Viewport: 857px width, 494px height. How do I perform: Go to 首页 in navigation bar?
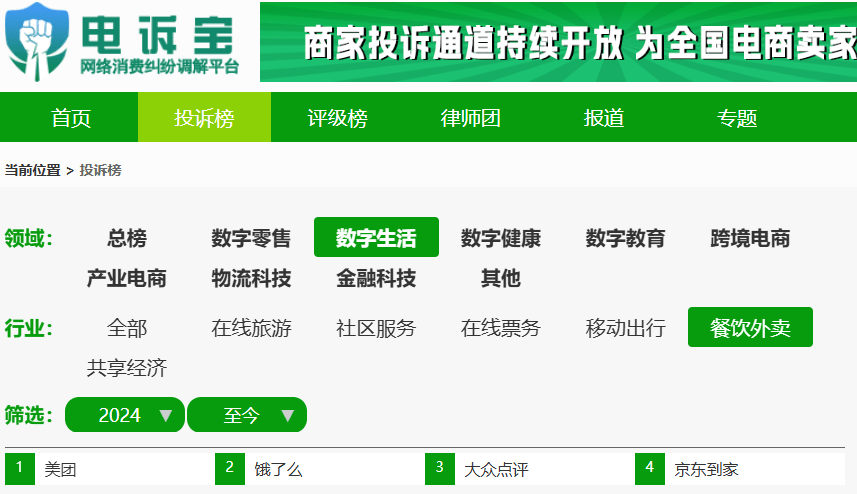71,117
